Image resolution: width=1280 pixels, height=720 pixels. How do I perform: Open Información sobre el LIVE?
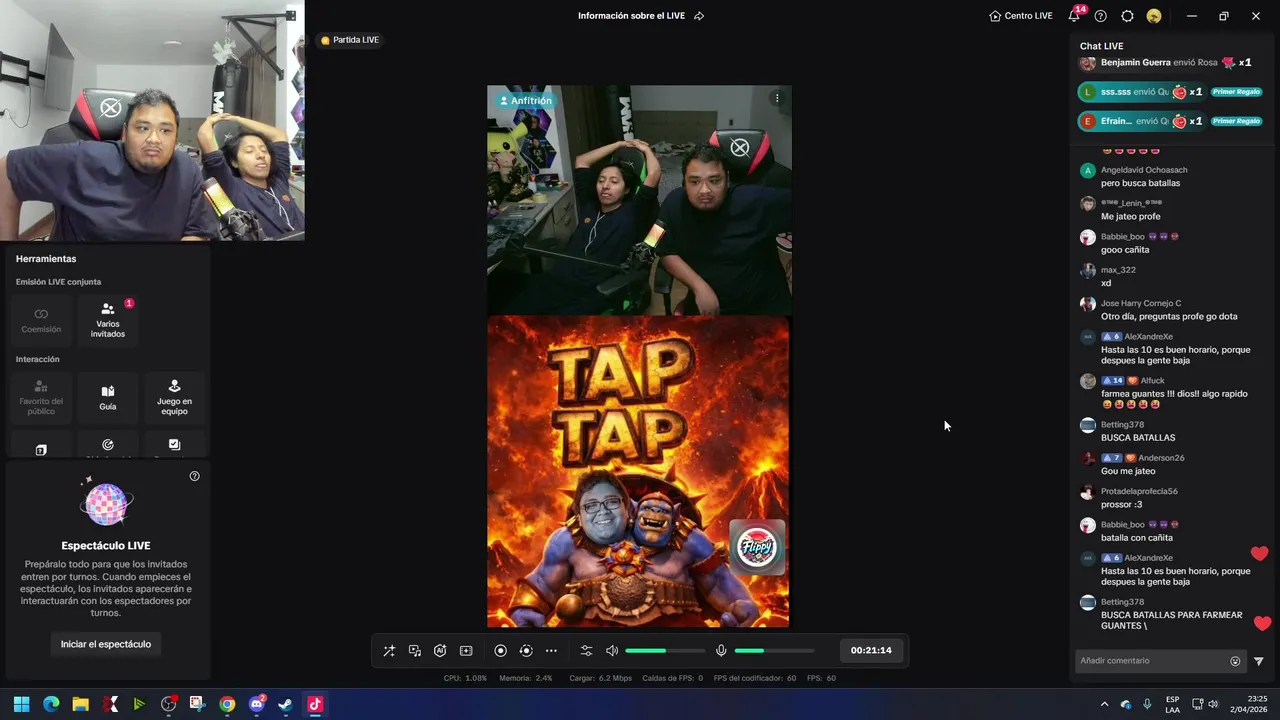point(633,16)
